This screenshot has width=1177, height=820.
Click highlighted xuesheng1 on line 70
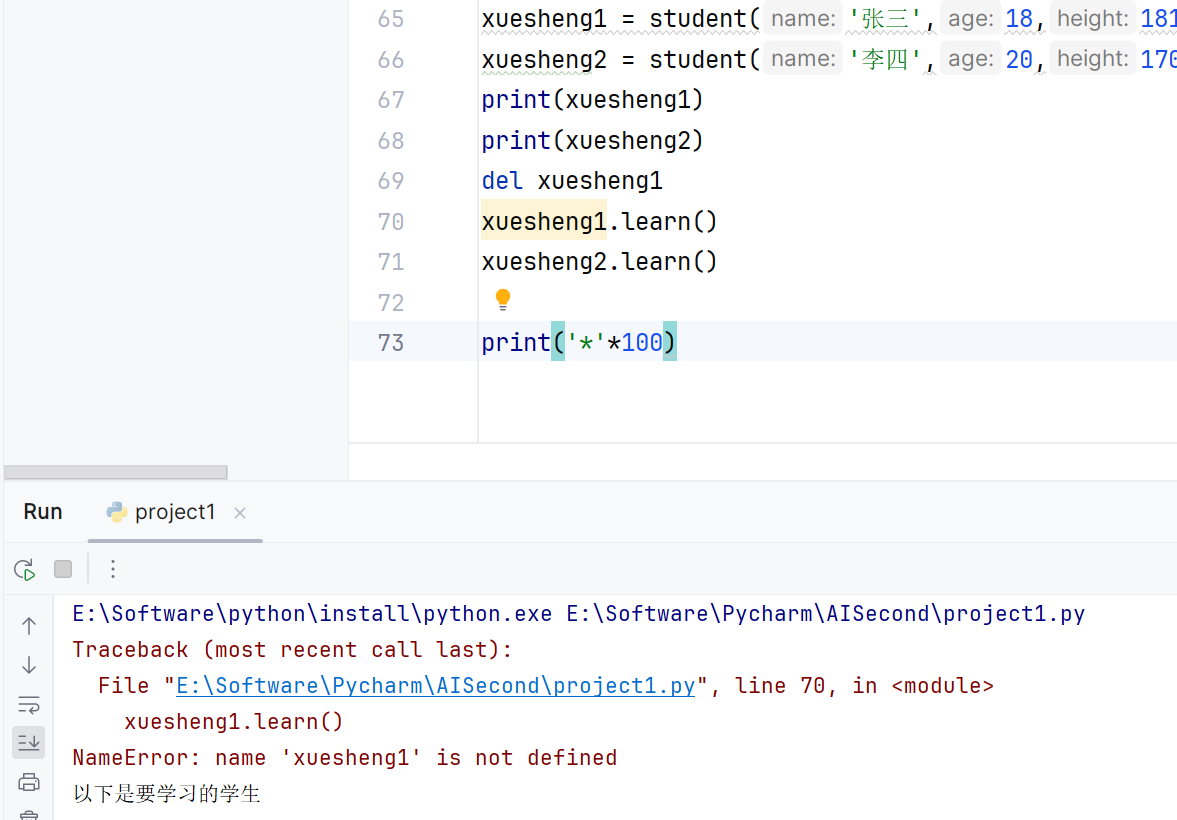pos(543,222)
